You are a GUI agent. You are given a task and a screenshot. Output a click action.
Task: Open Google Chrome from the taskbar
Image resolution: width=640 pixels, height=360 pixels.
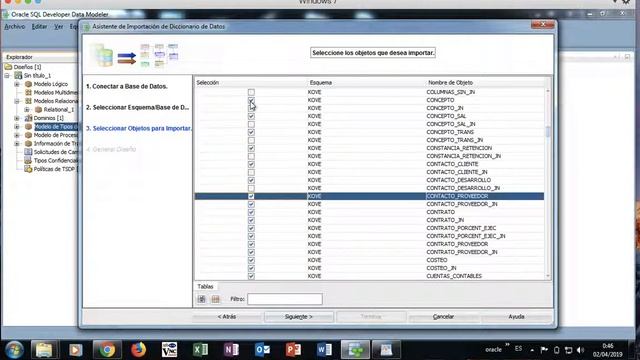pyautogui.click(x=107, y=350)
